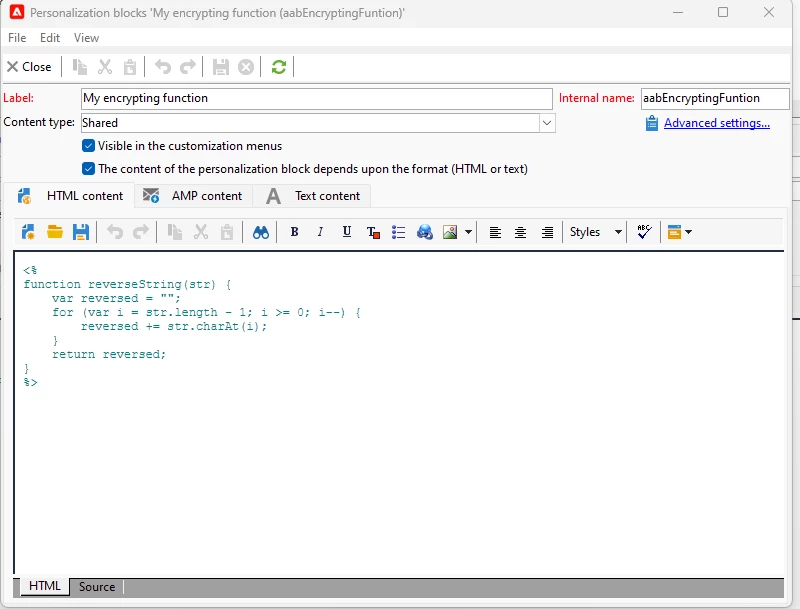Click the top toolbar undo arrow
The image size is (800, 609).
click(x=163, y=67)
